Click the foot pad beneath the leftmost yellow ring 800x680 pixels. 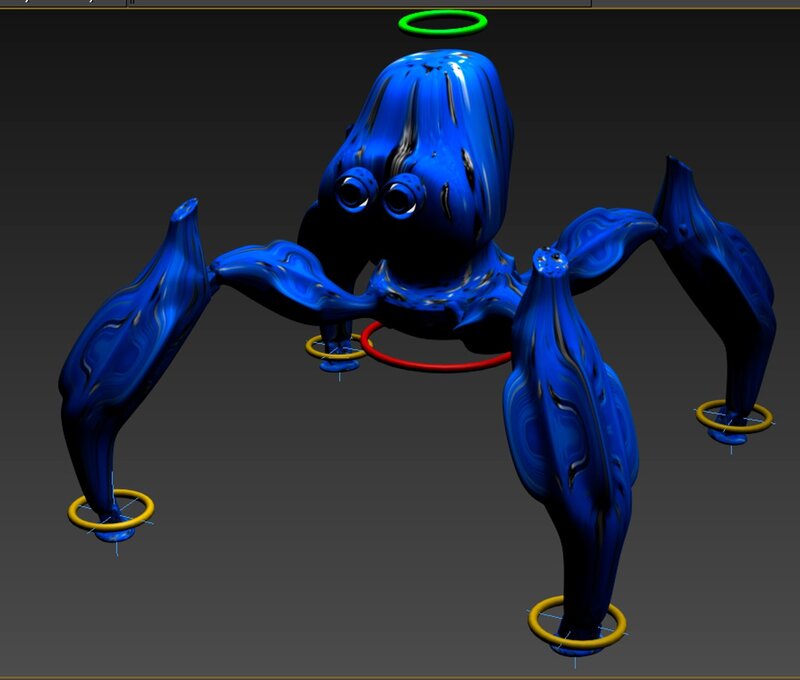112,535
